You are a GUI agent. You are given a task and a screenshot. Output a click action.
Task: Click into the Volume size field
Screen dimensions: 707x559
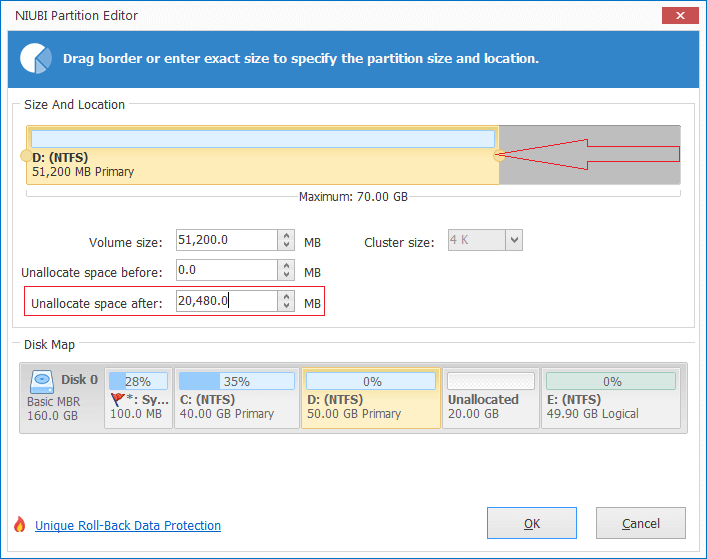(x=225, y=240)
